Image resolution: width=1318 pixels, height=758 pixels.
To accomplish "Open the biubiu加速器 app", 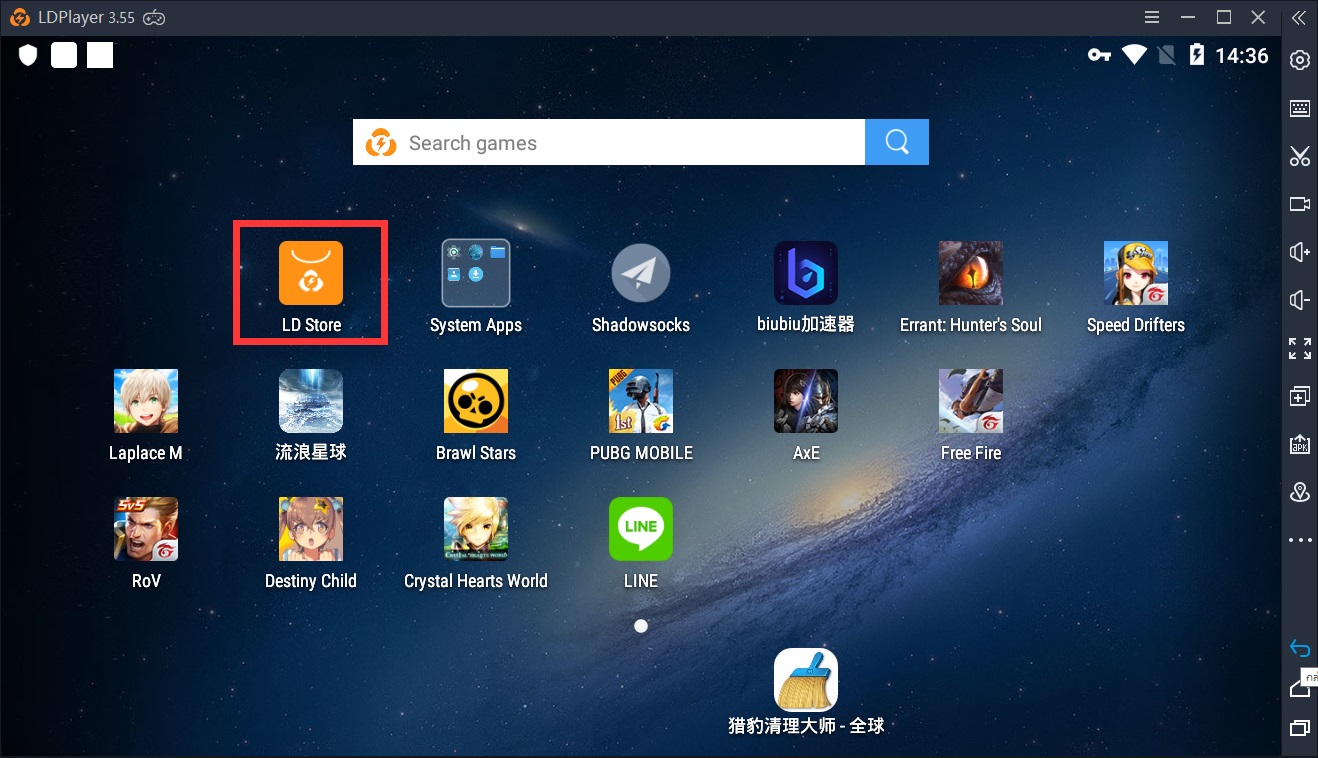I will (806, 273).
